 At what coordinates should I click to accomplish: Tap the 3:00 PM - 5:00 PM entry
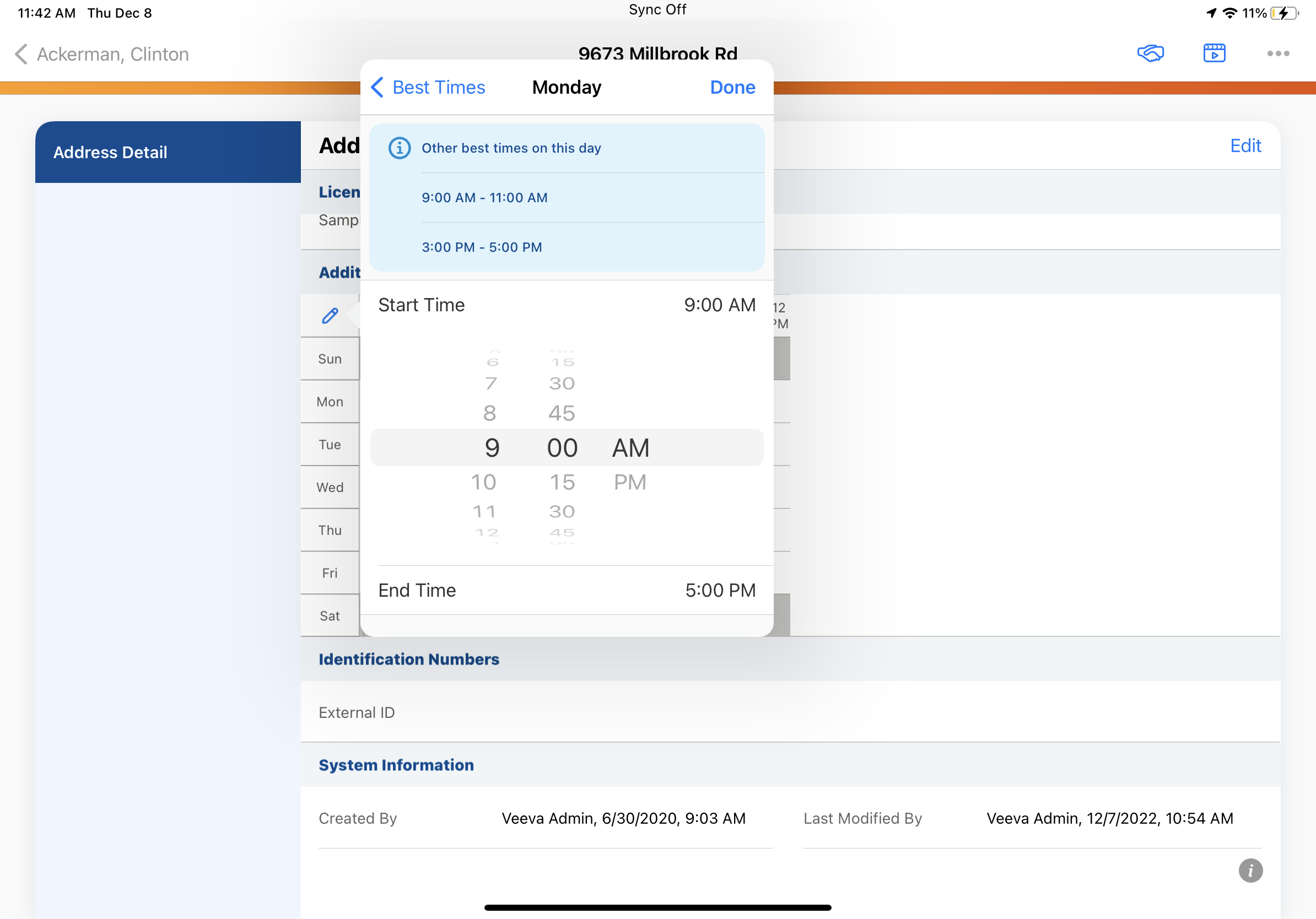pyautogui.click(x=482, y=247)
